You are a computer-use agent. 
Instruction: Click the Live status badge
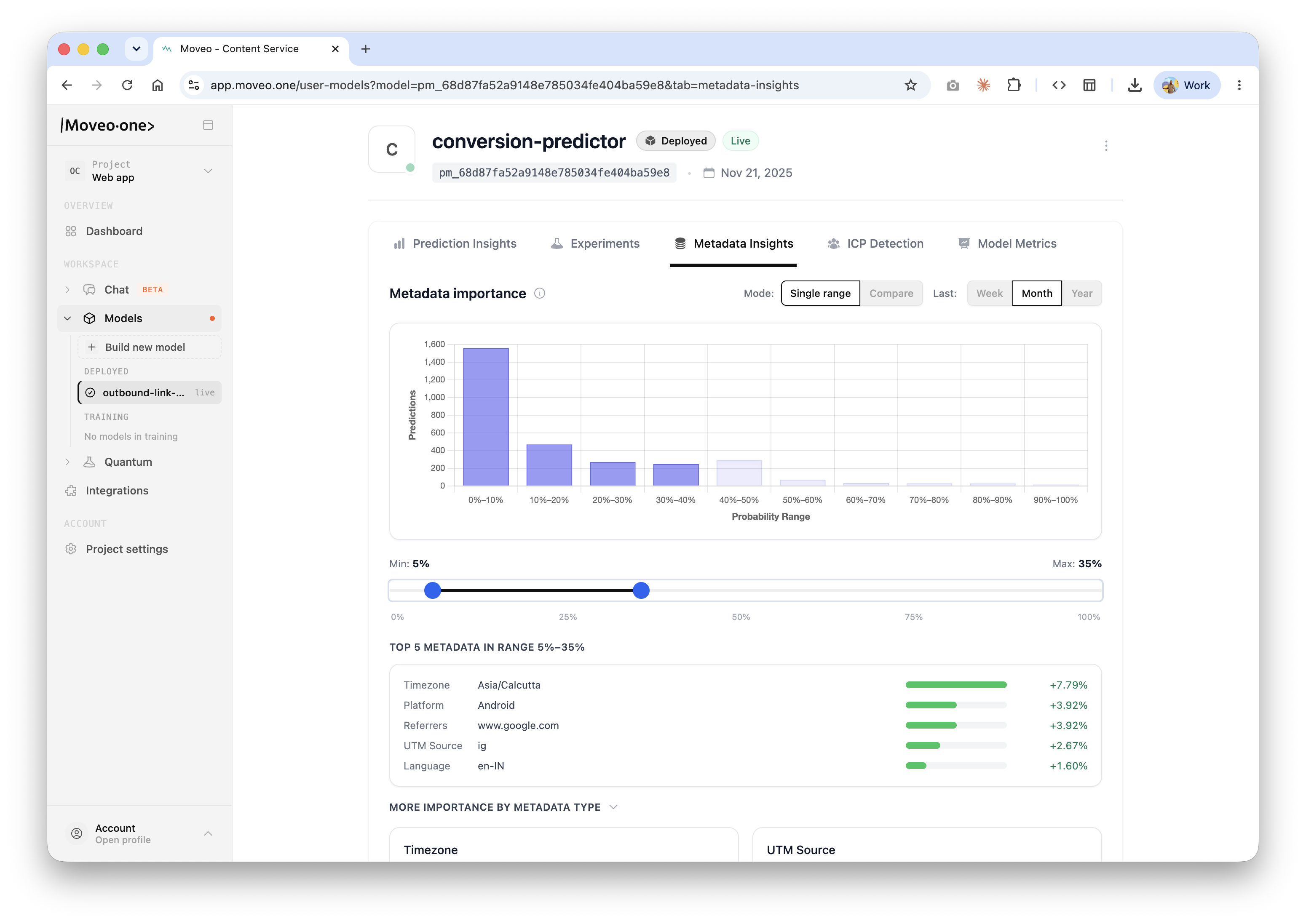(740, 141)
